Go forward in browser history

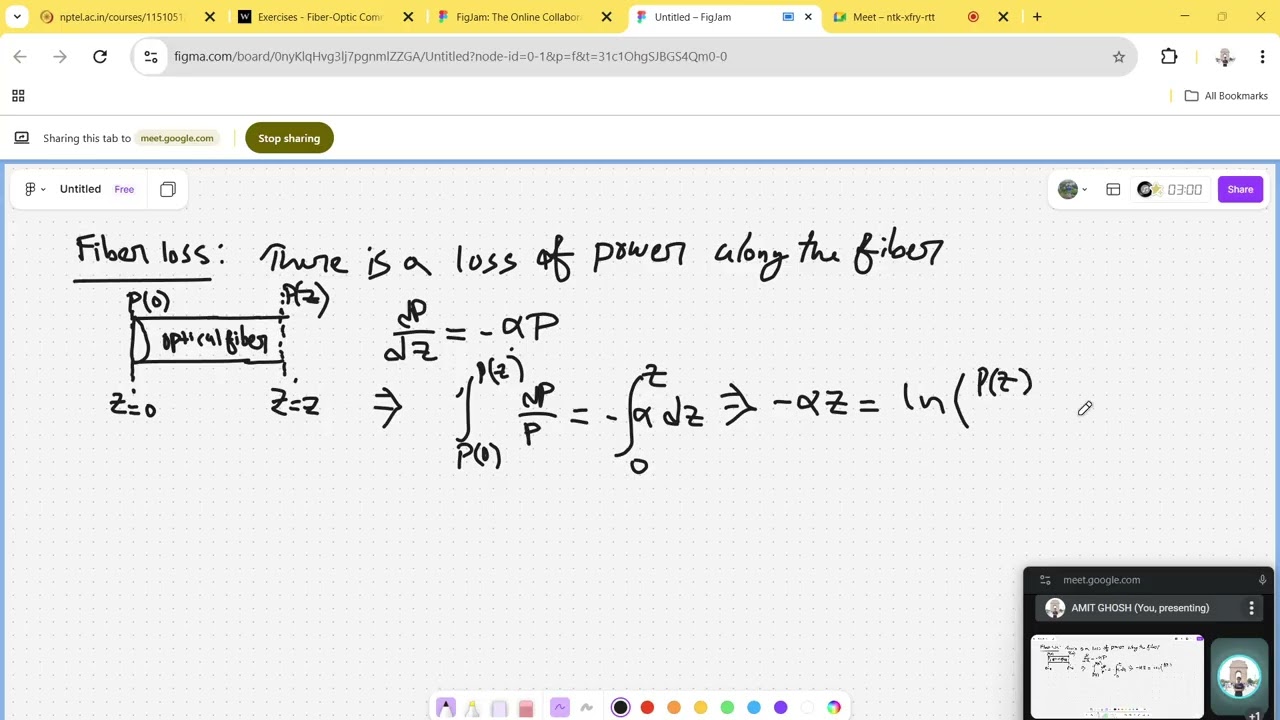coord(60,57)
